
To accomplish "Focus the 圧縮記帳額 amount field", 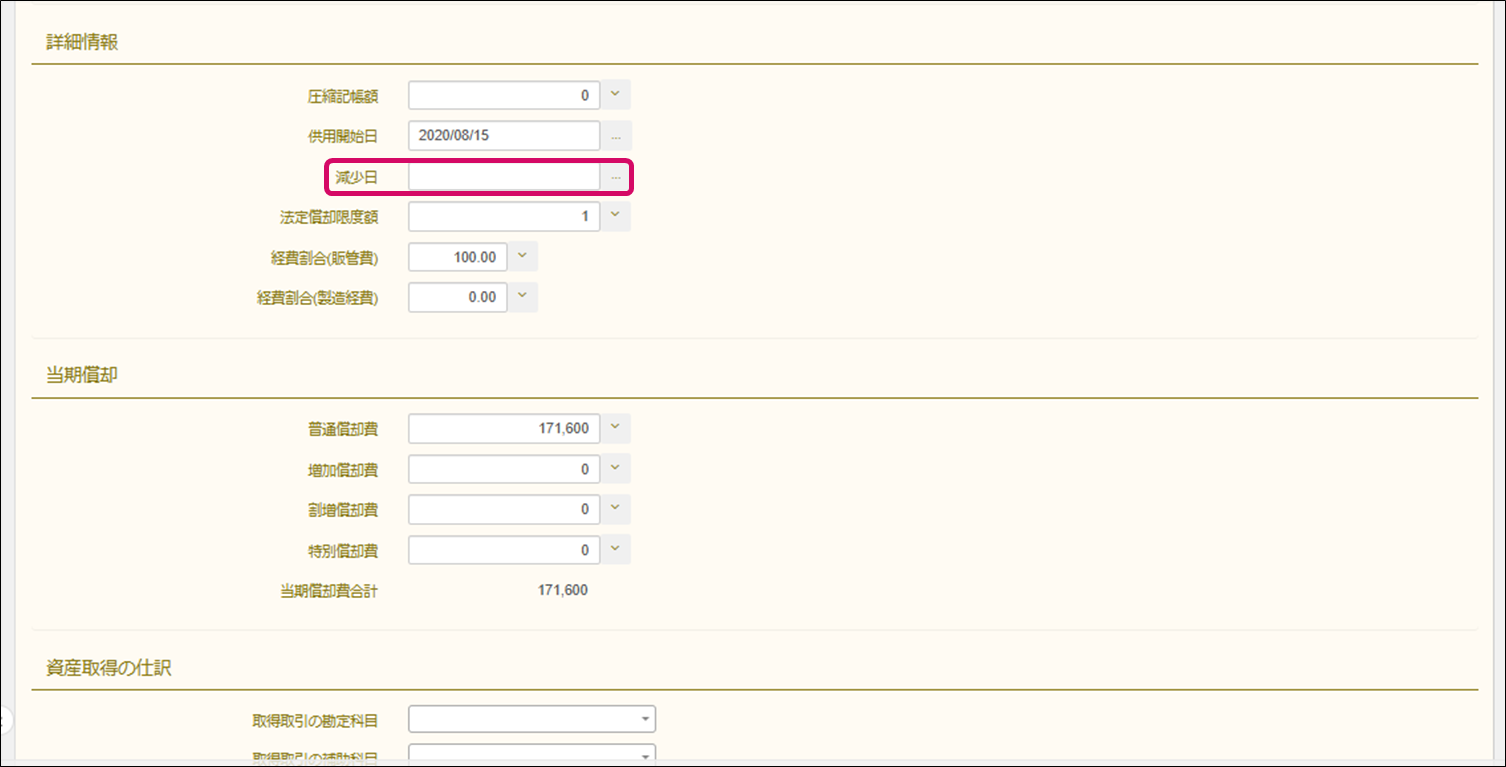I will pyautogui.click(x=504, y=95).
